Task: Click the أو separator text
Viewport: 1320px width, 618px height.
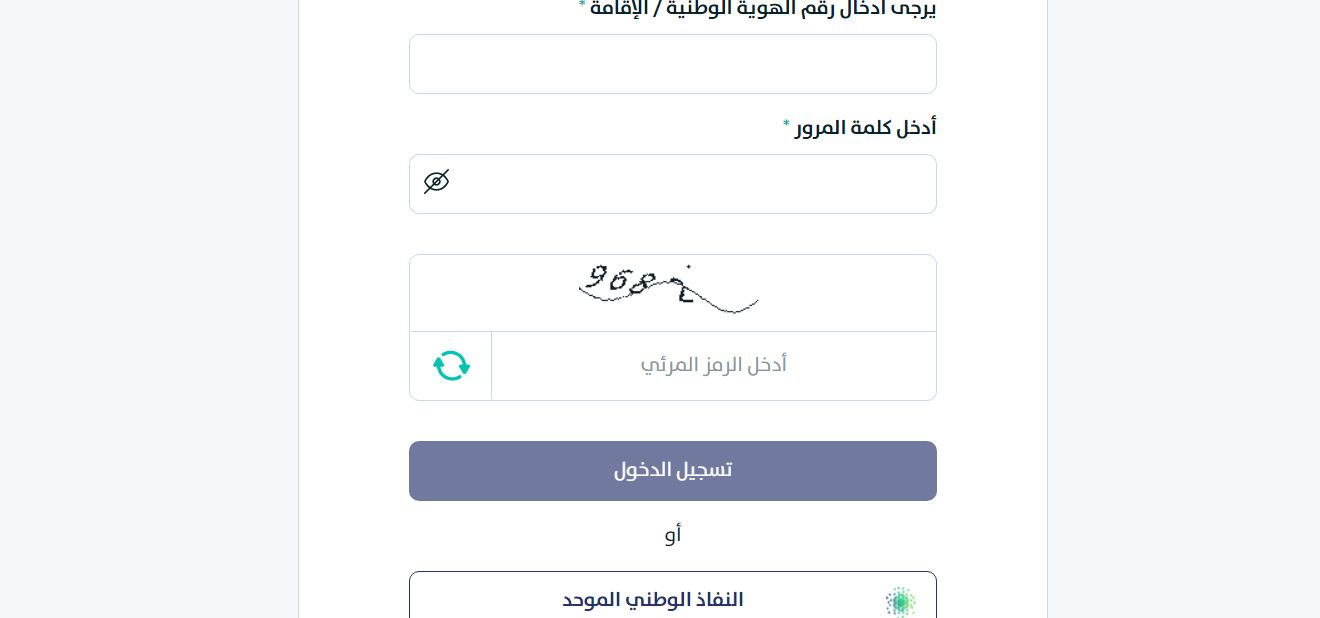Action: (x=673, y=534)
